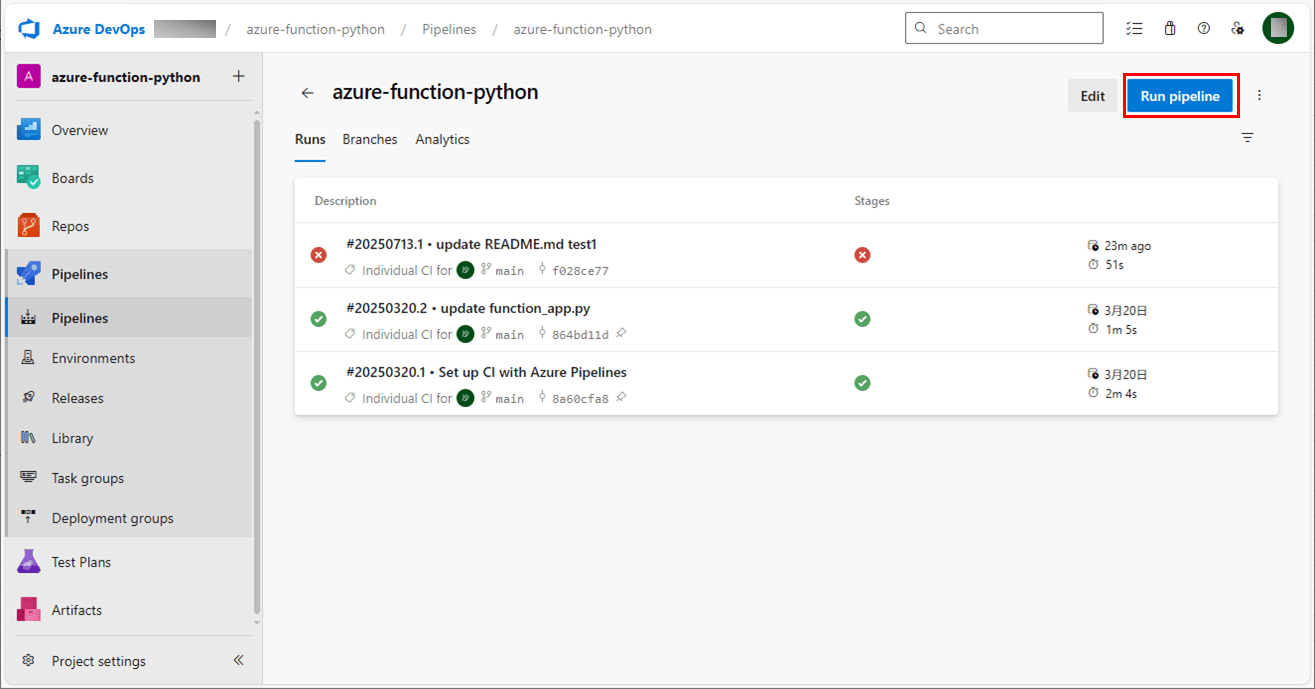Open the account avatar menu
Image resolution: width=1315 pixels, height=689 pixels.
(1278, 28)
